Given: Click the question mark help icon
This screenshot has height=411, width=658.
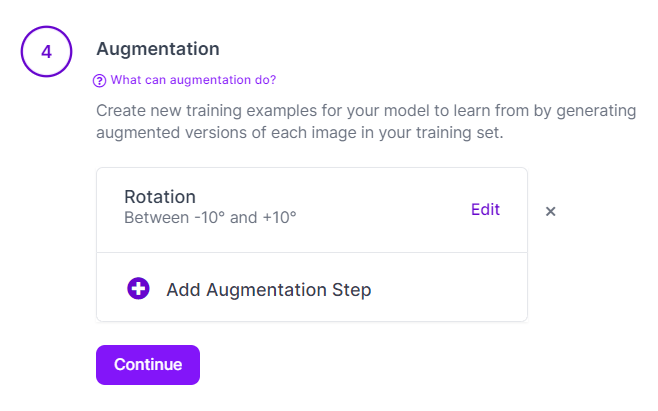Looking at the screenshot, I should point(99,80).
